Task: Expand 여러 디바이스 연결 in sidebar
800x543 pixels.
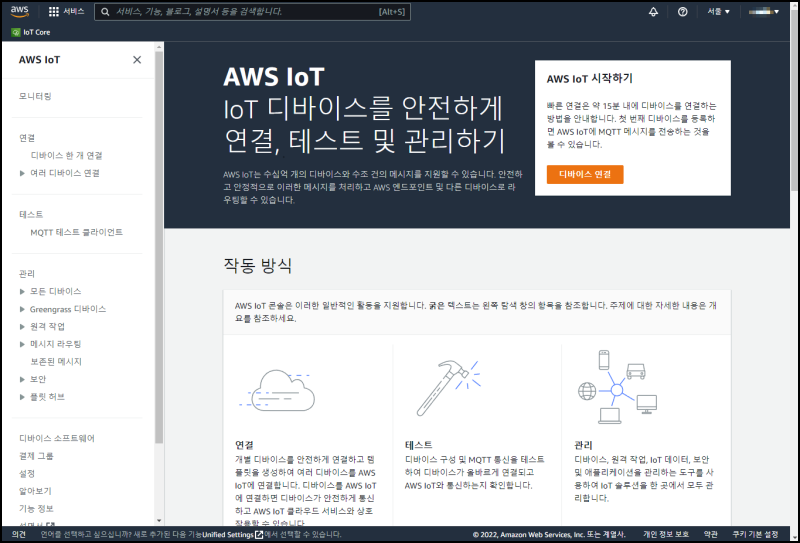Action: coord(22,174)
